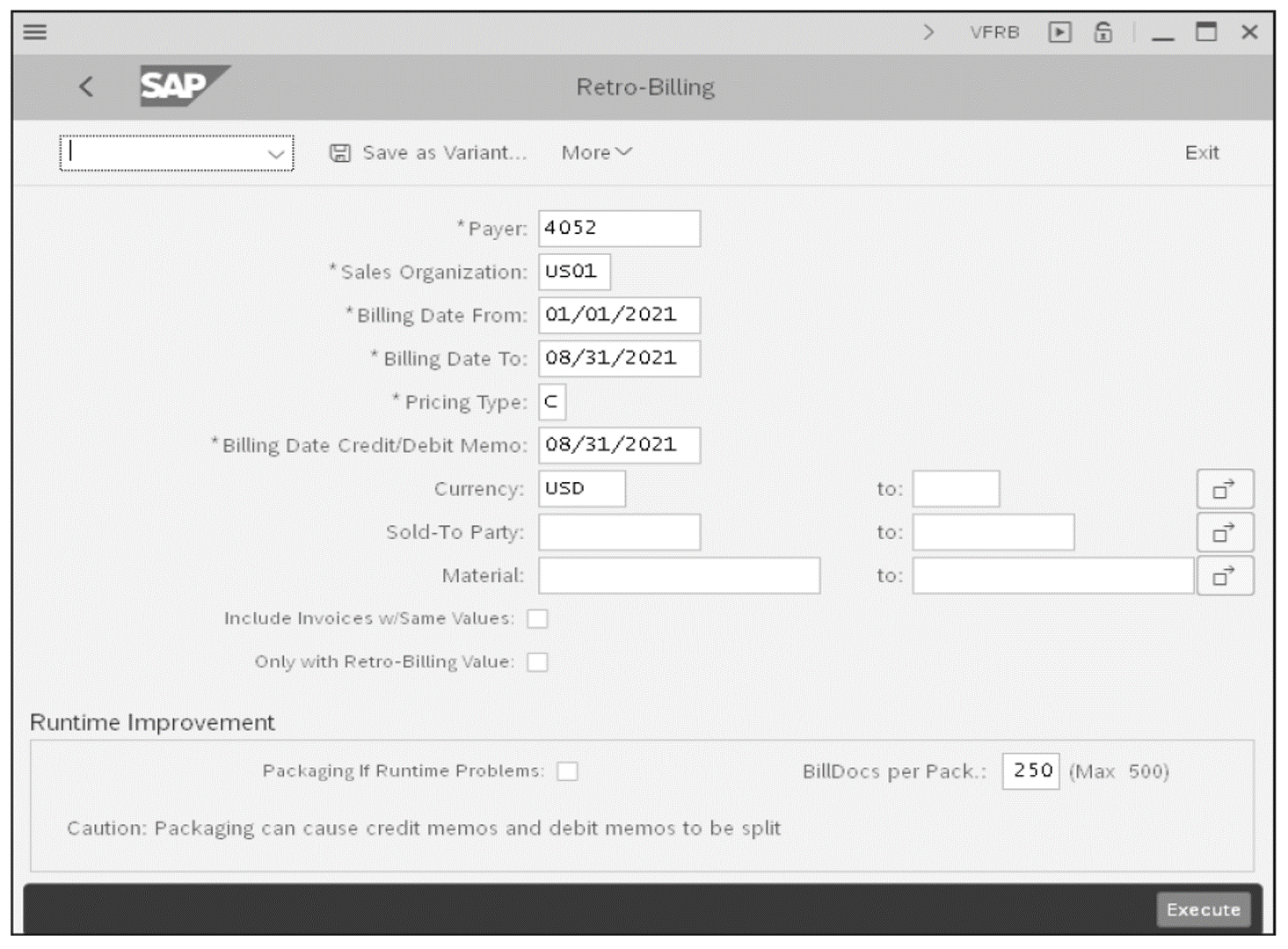1288x949 pixels.
Task: Click the BillDocs per Pack field
Action: coord(1030,771)
